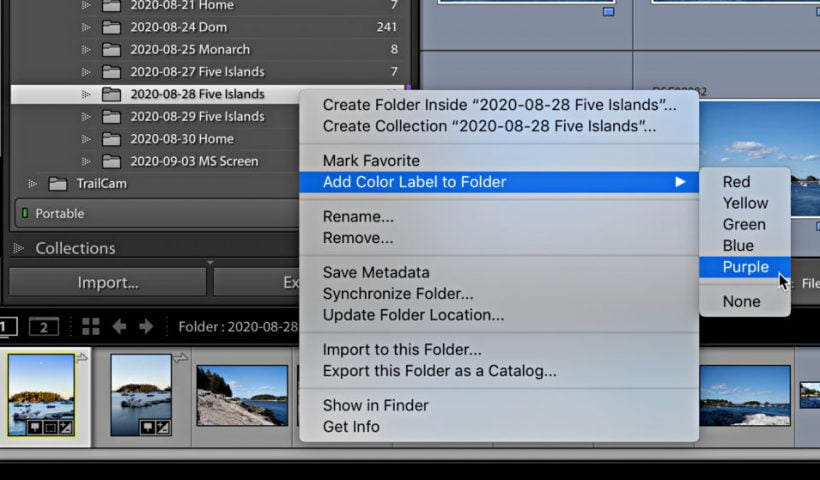Image resolution: width=820 pixels, height=480 pixels.
Task: Click the secondary display button labeled 2
Action: (x=43, y=327)
